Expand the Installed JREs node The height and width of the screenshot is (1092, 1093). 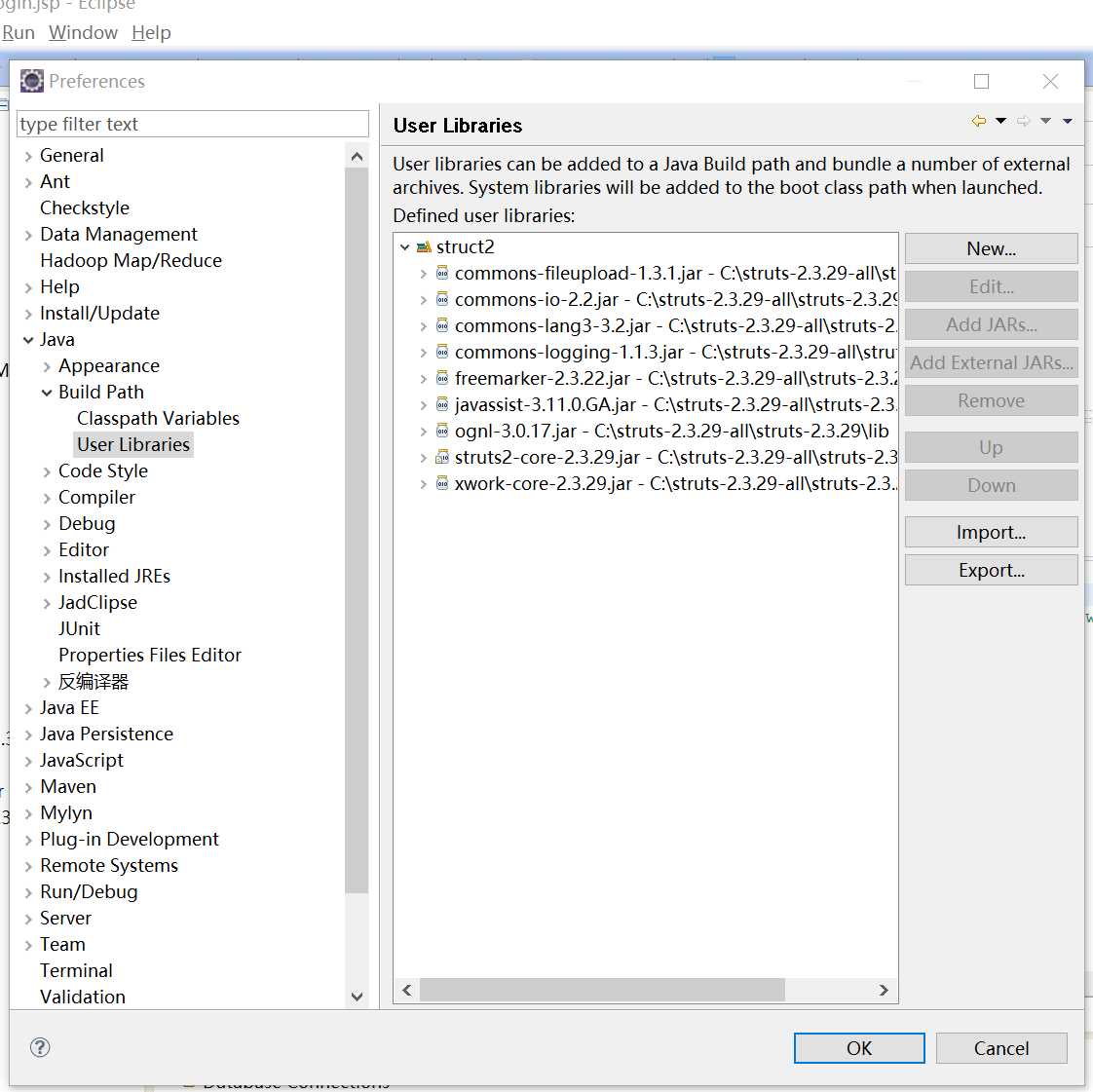(x=47, y=577)
